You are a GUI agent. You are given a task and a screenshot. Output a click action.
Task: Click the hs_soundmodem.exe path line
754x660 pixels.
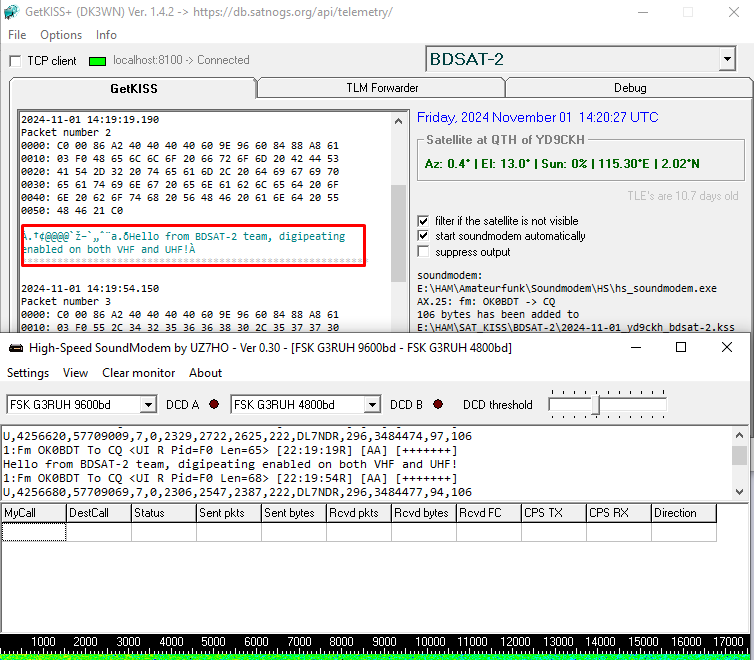566,288
